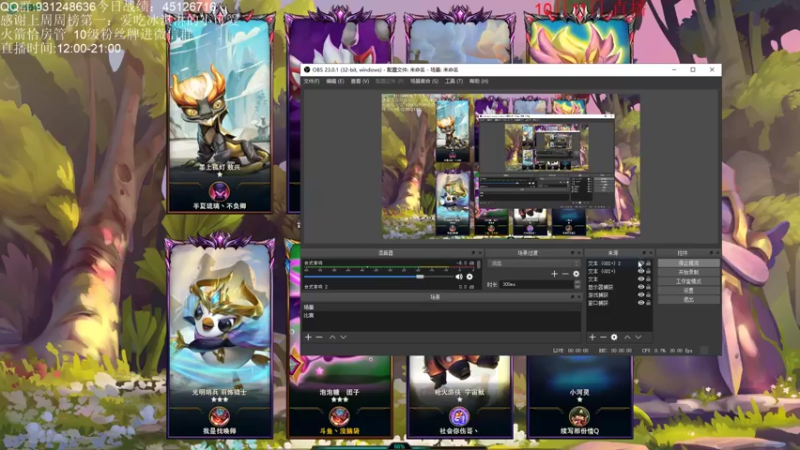Move scene up with arrow icon
The image size is (800, 450).
tap(332, 337)
